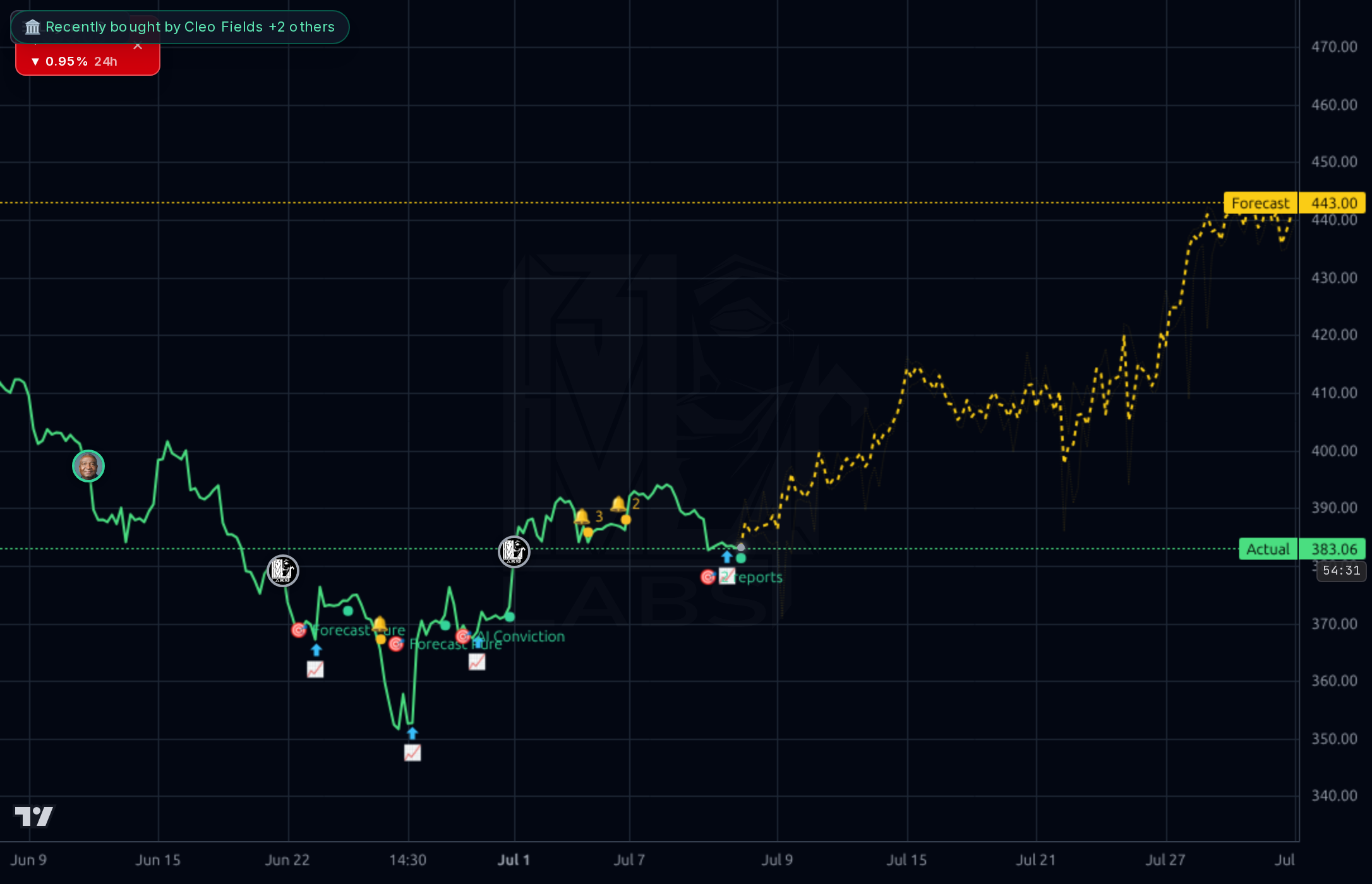Click the target icon before second Forecast label
Screen dimensions: 1372x884
click(396, 644)
